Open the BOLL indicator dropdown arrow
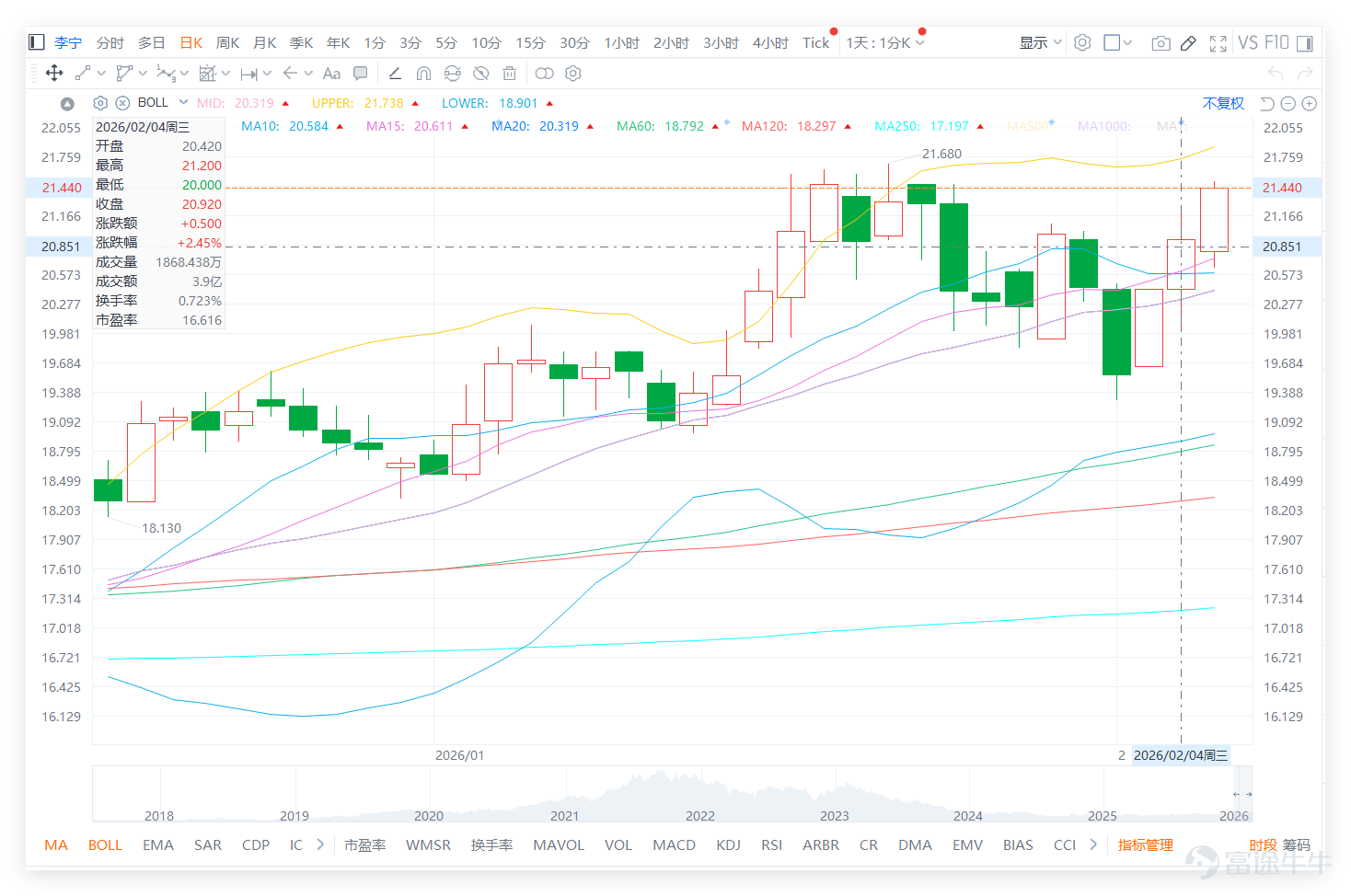The image size is (1351, 896). pyautogui.click(x=184, y=102)
